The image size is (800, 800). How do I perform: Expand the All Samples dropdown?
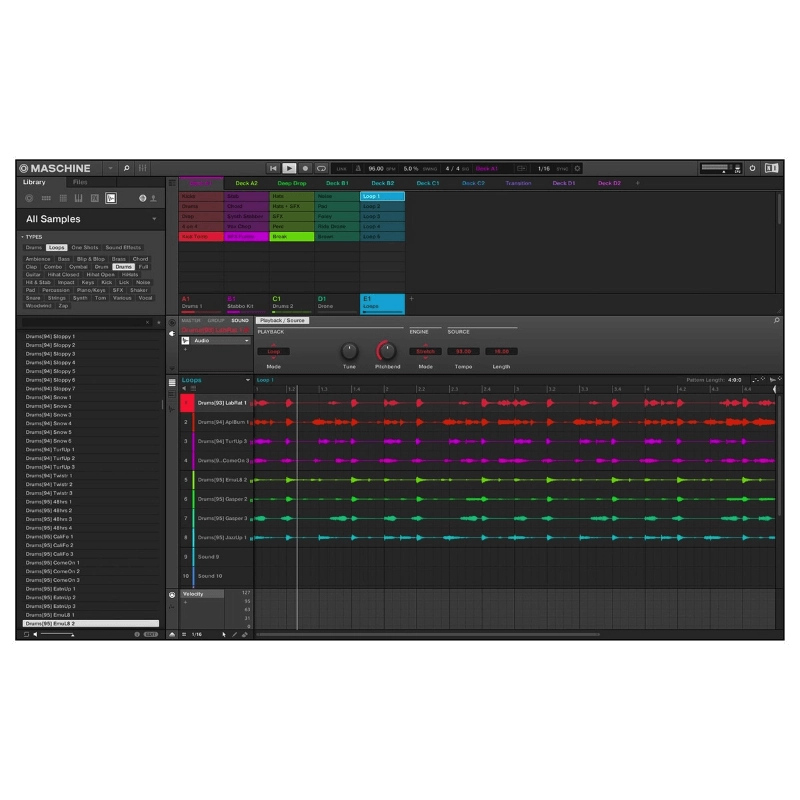coord(155,219)
